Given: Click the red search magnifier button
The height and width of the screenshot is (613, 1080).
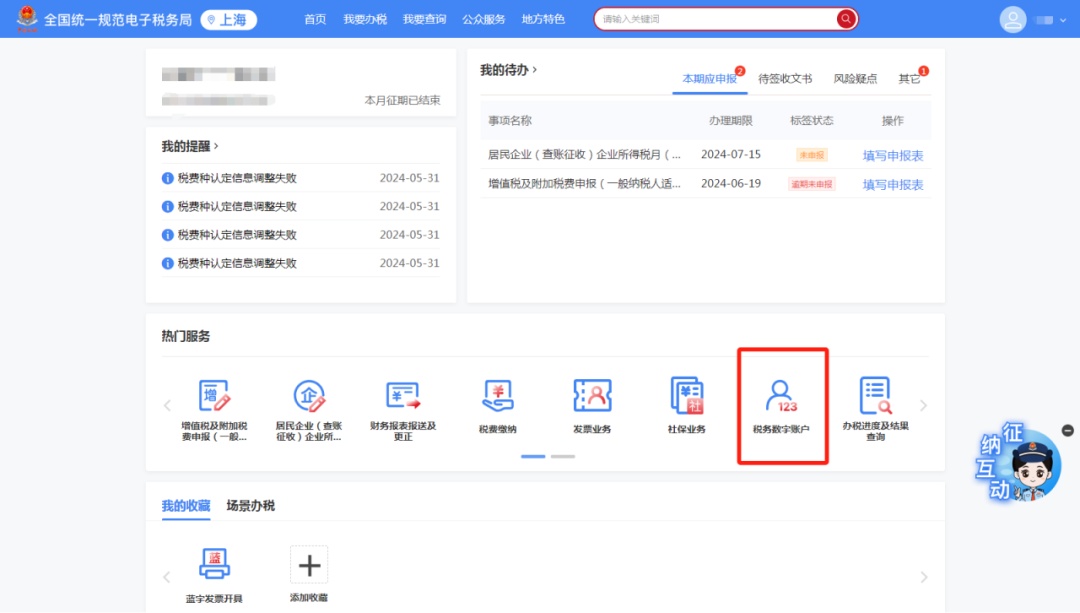Looking at the screenshot, I should (x=846, y=19).
